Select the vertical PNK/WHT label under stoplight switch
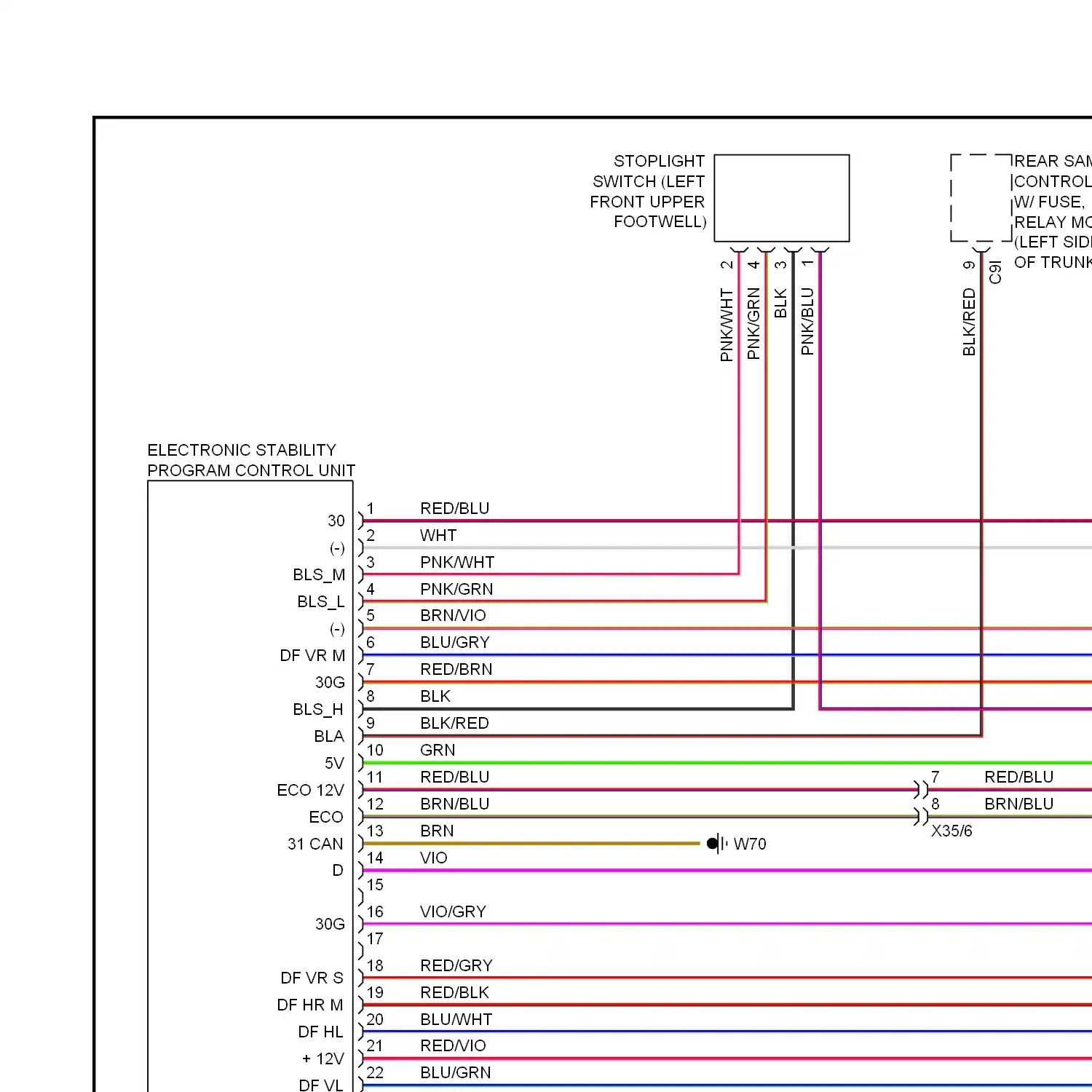The width and height of the screenshot is (1092, 1092). pos(727,325)
